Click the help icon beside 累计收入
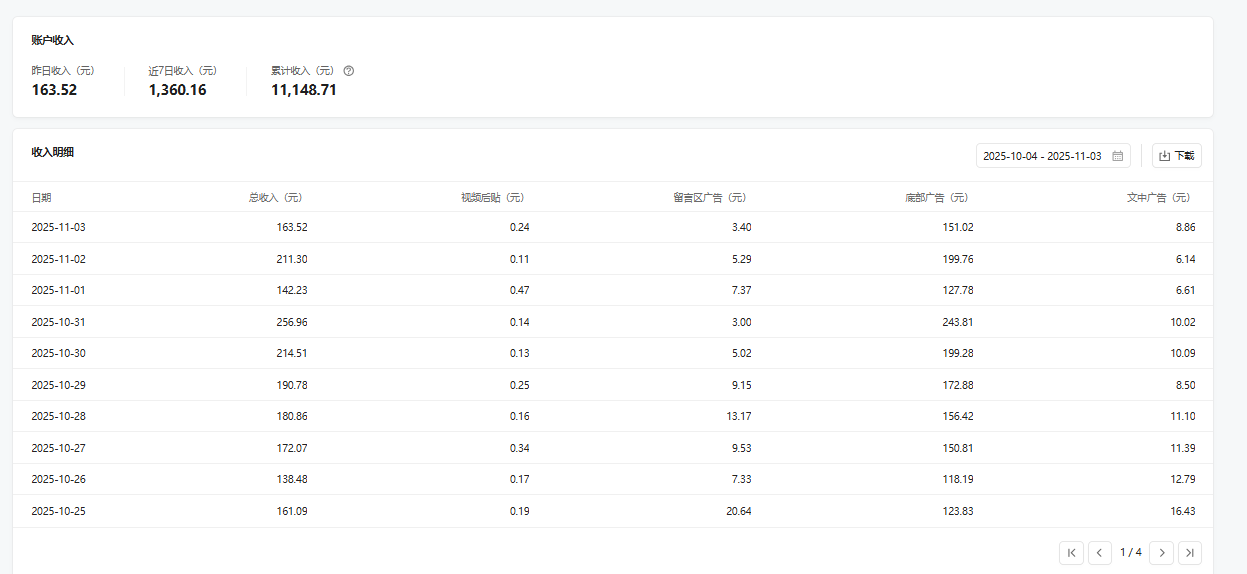Image resolution: width=1247 pixels, height=574 pixels. coord(349,71)
